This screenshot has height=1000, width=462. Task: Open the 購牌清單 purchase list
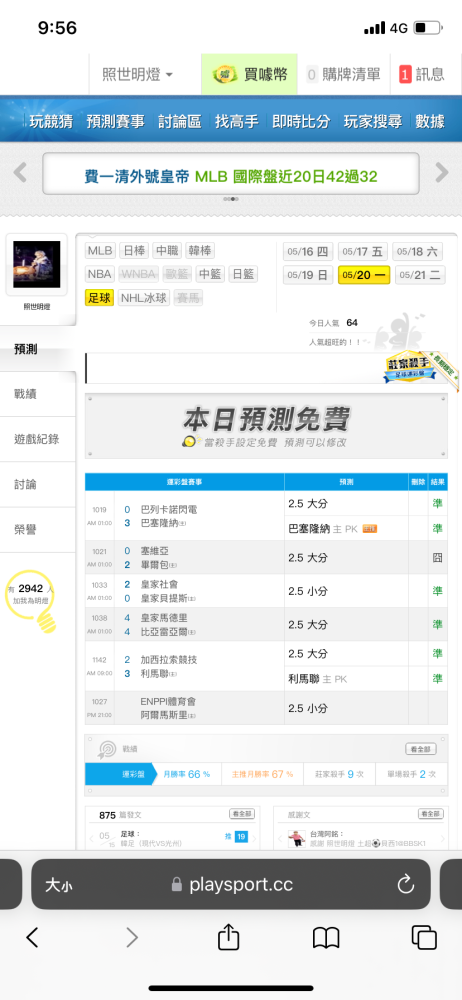pyautogui.click(x=343, y=75)
